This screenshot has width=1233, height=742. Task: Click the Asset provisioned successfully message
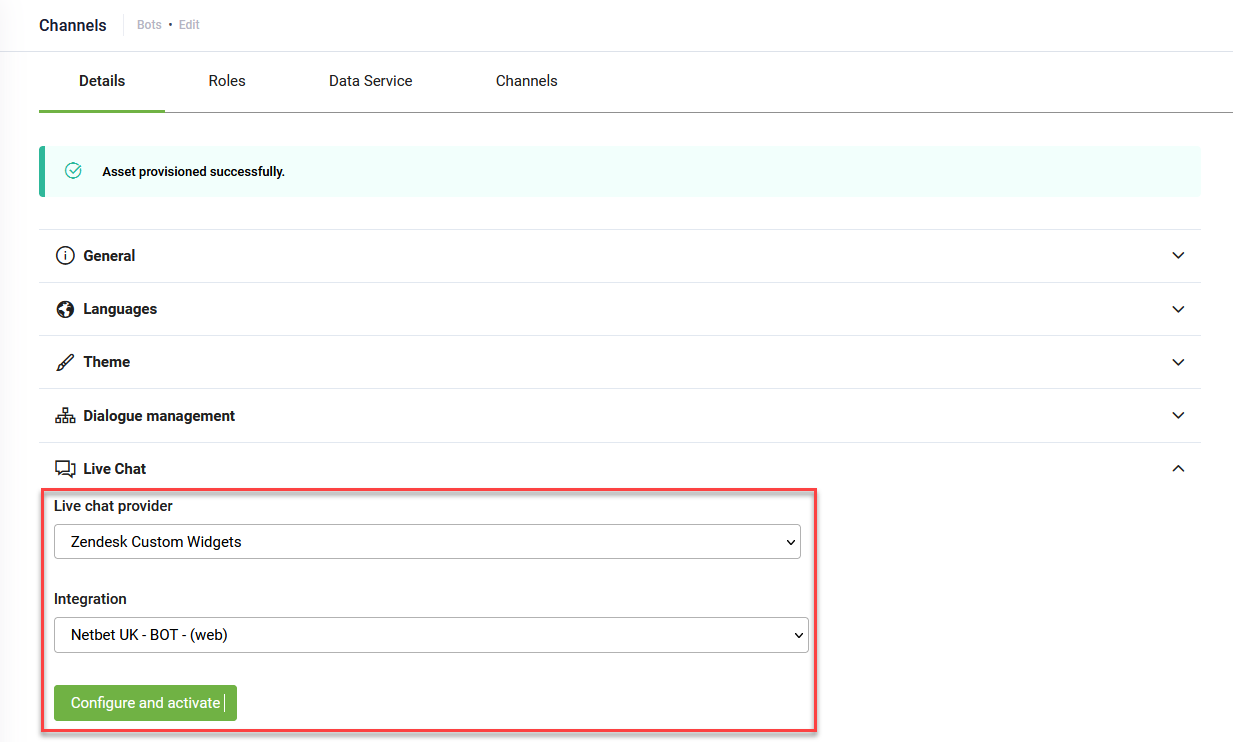194,172
